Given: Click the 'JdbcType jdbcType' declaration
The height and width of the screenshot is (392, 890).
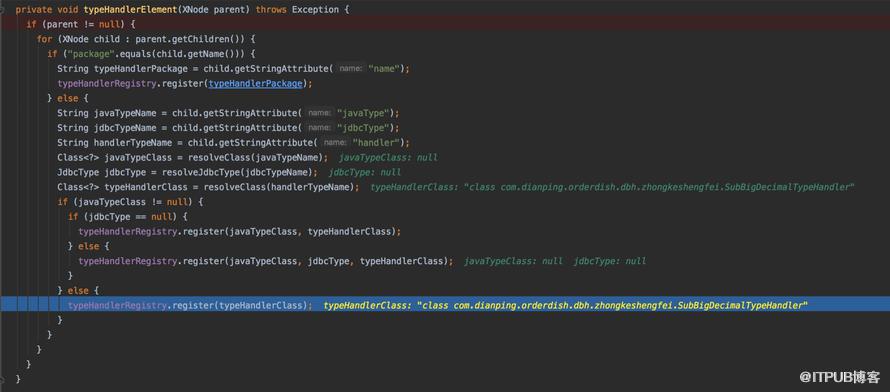Looking at the screenshot, I should (105, 172).
